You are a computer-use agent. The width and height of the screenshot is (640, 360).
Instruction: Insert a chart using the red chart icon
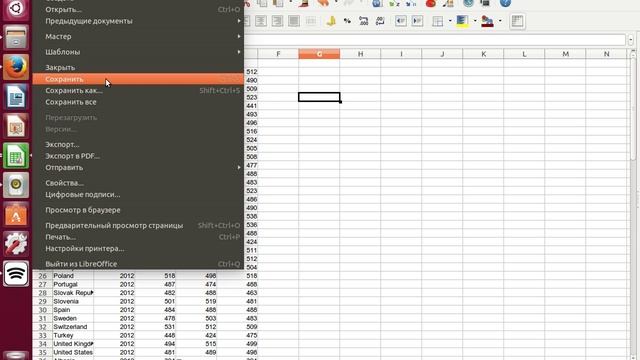(x=430, y=4)
